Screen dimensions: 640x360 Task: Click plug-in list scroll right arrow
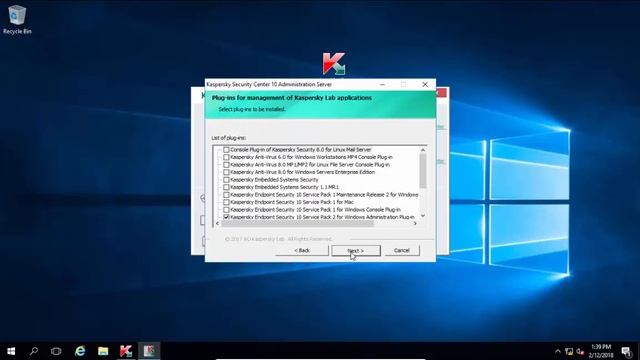pos(415,223)
